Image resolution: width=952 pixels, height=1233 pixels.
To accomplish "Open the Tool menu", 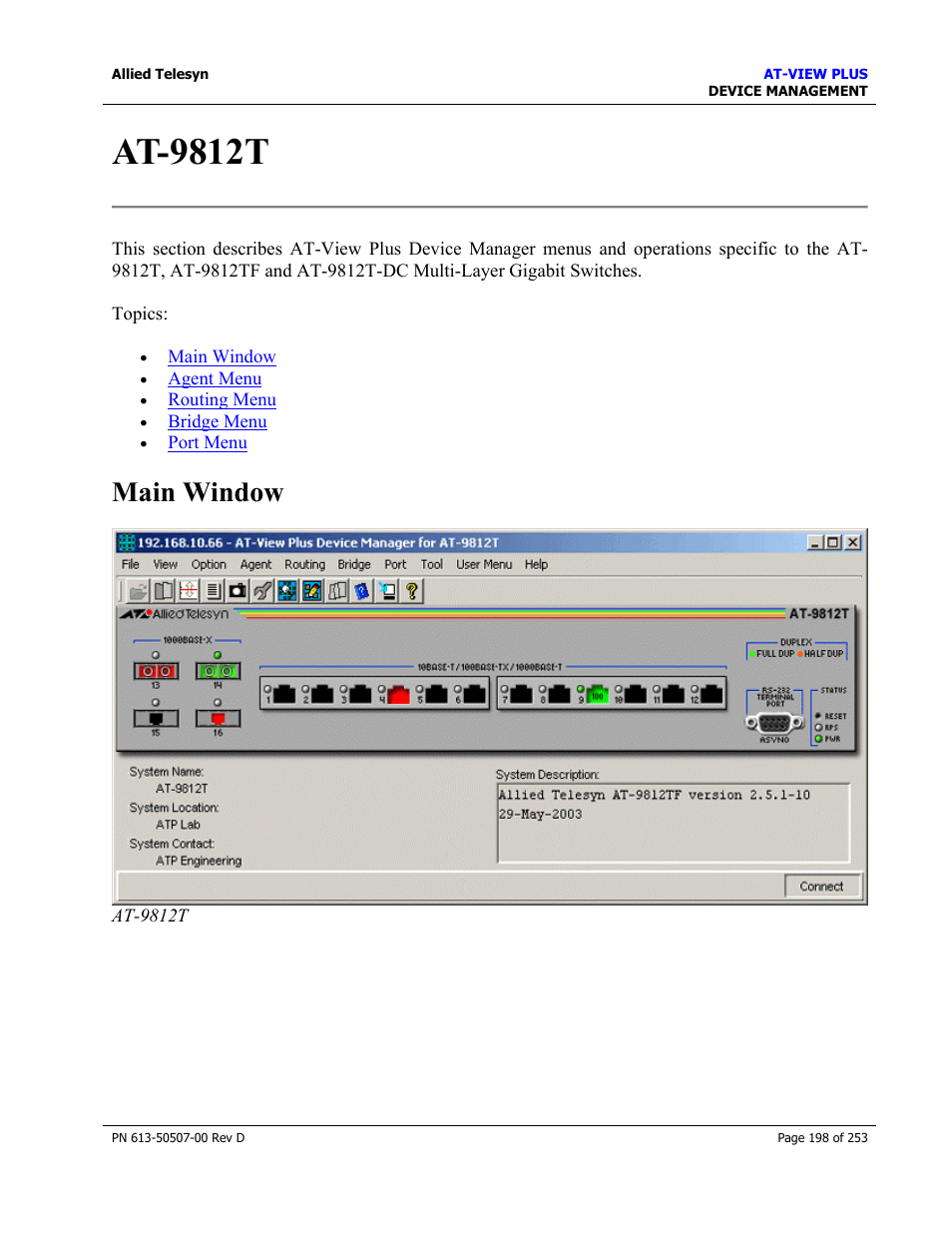I will tap(432, 564).
